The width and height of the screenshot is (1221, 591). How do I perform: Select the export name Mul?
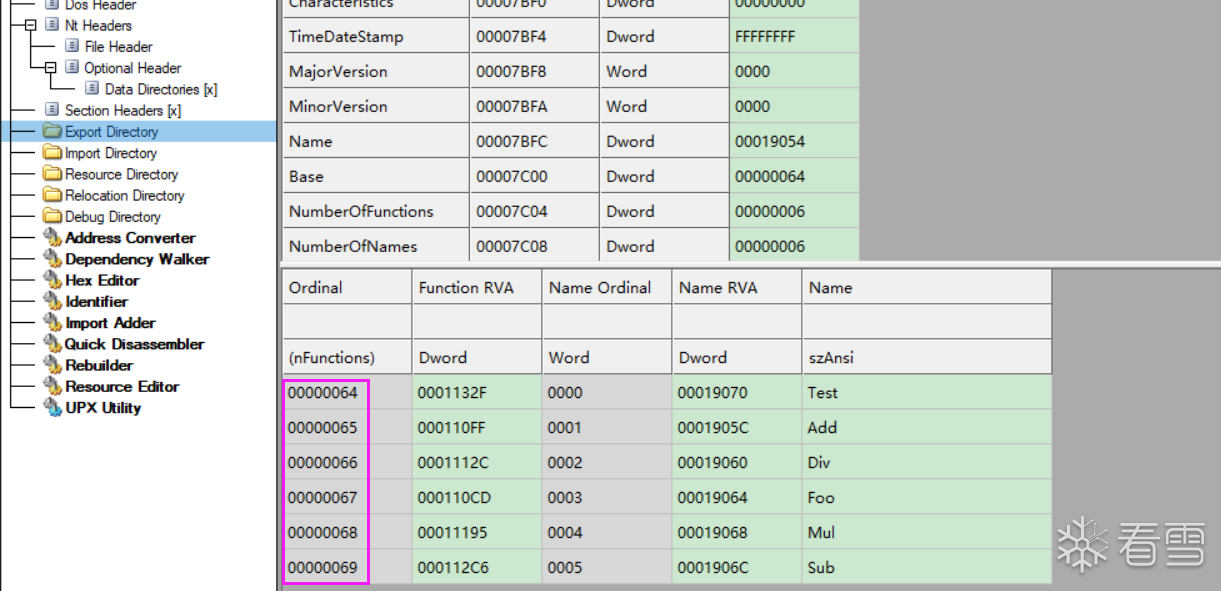pos(926,532)
